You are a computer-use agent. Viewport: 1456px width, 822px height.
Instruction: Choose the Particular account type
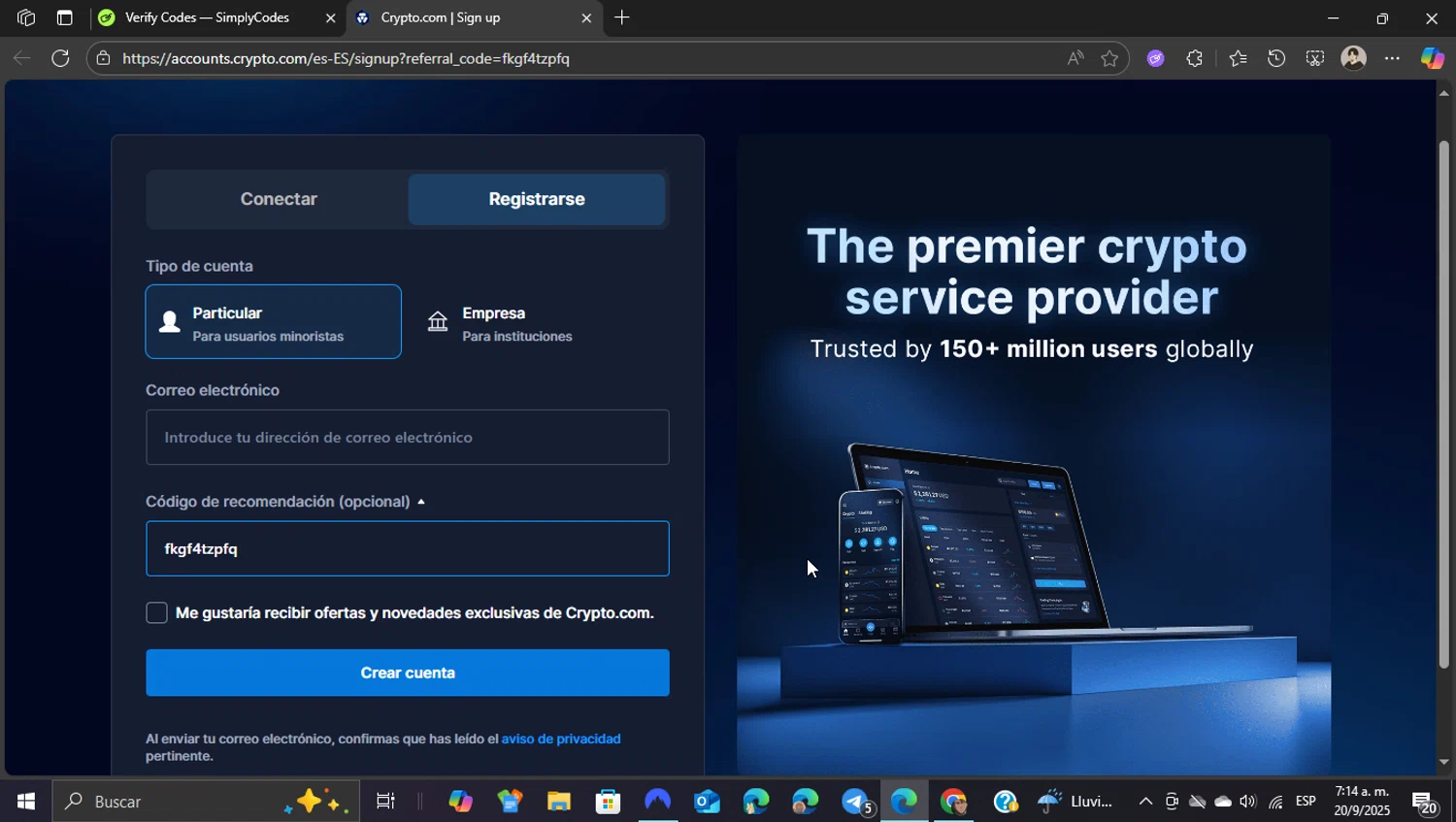tap(274, 321)
